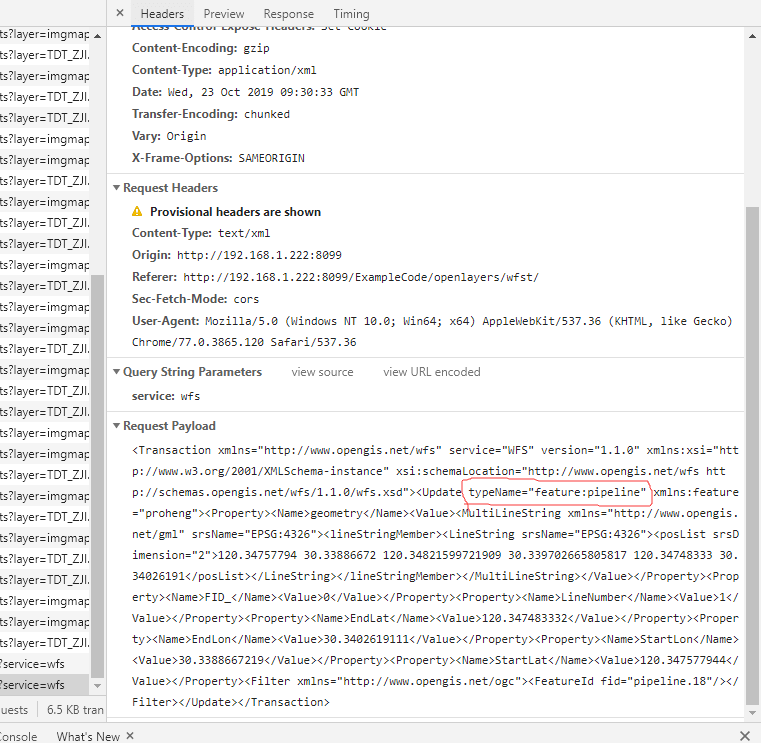This screenshot has height=743, width=761.
Task: Switch to the Preview tab
Action: pyautogui.click(x=224, y=14)
